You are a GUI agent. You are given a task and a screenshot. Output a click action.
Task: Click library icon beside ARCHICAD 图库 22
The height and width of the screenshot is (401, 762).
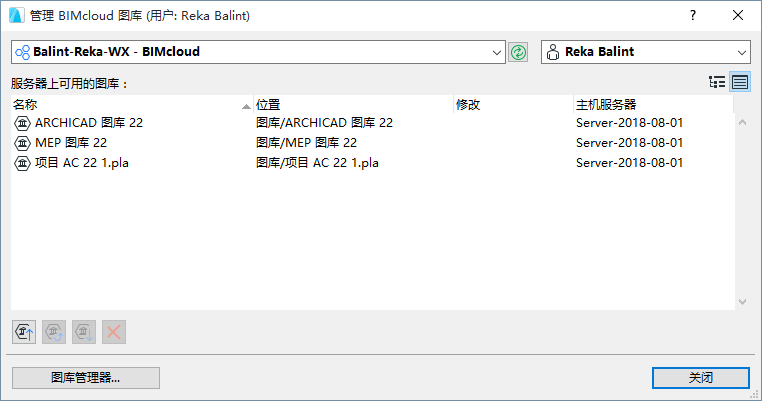[x=22, y=123]
